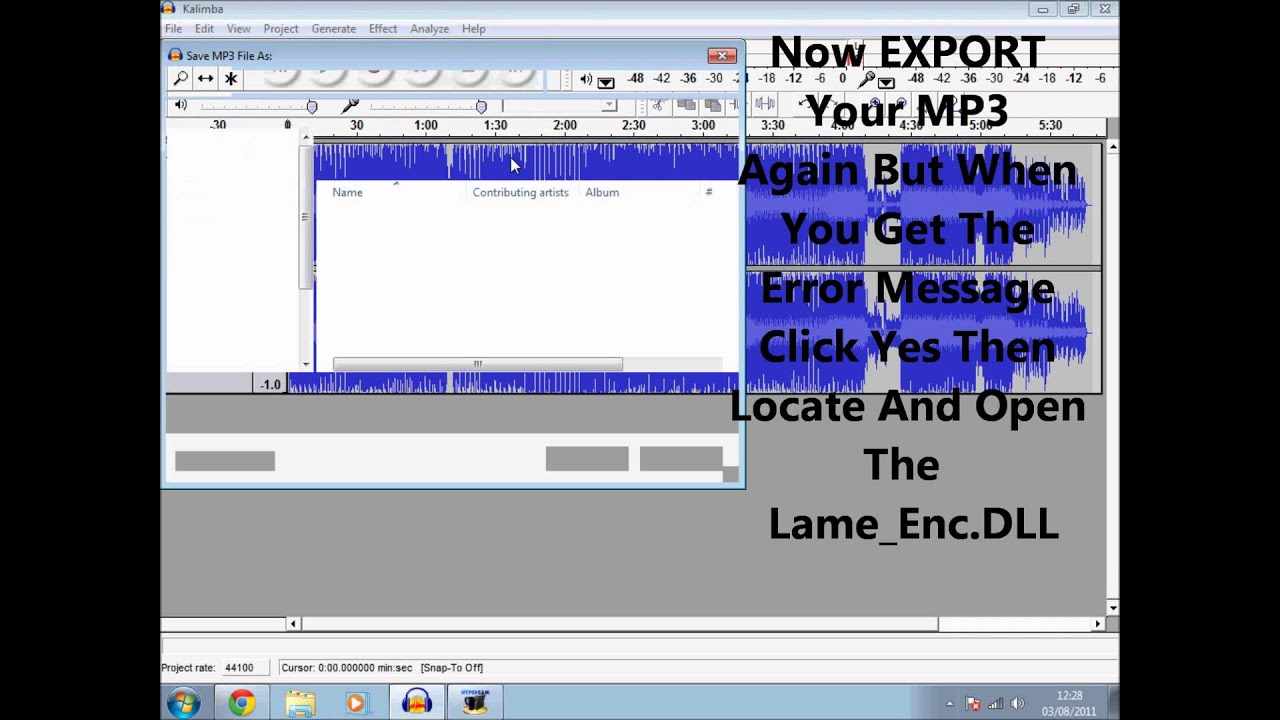Close the Save MP3 File As dialog
This screenshot has width=1280, height=720.
(722, 55)
